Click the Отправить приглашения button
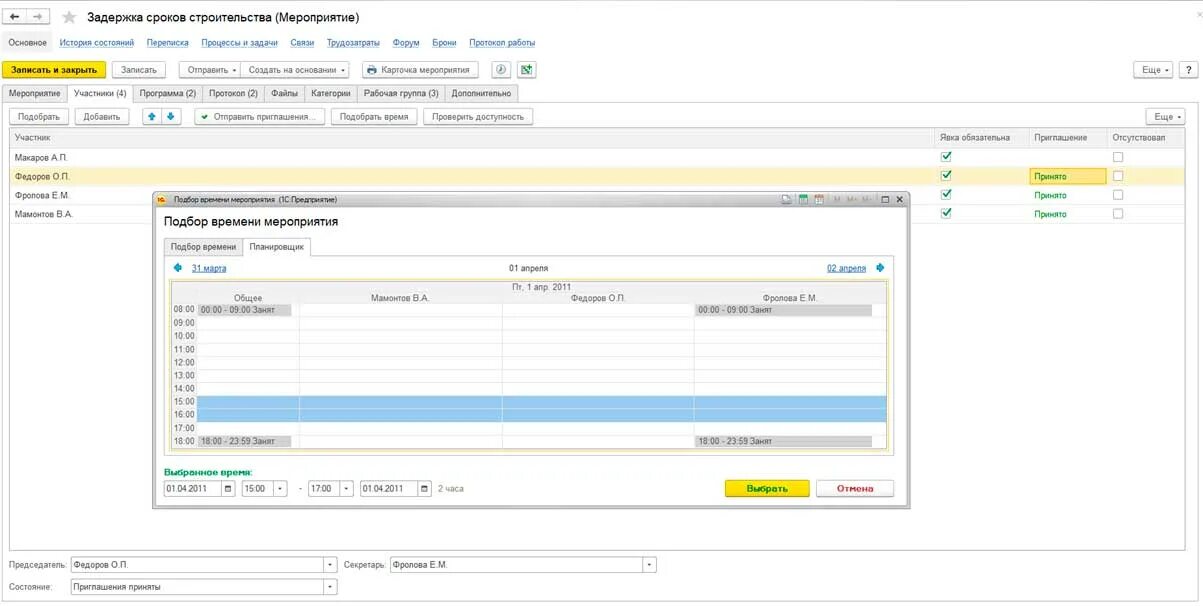The height and width of the screenshot is (606, 1203). pyautogui.click(x=260, y=116)
